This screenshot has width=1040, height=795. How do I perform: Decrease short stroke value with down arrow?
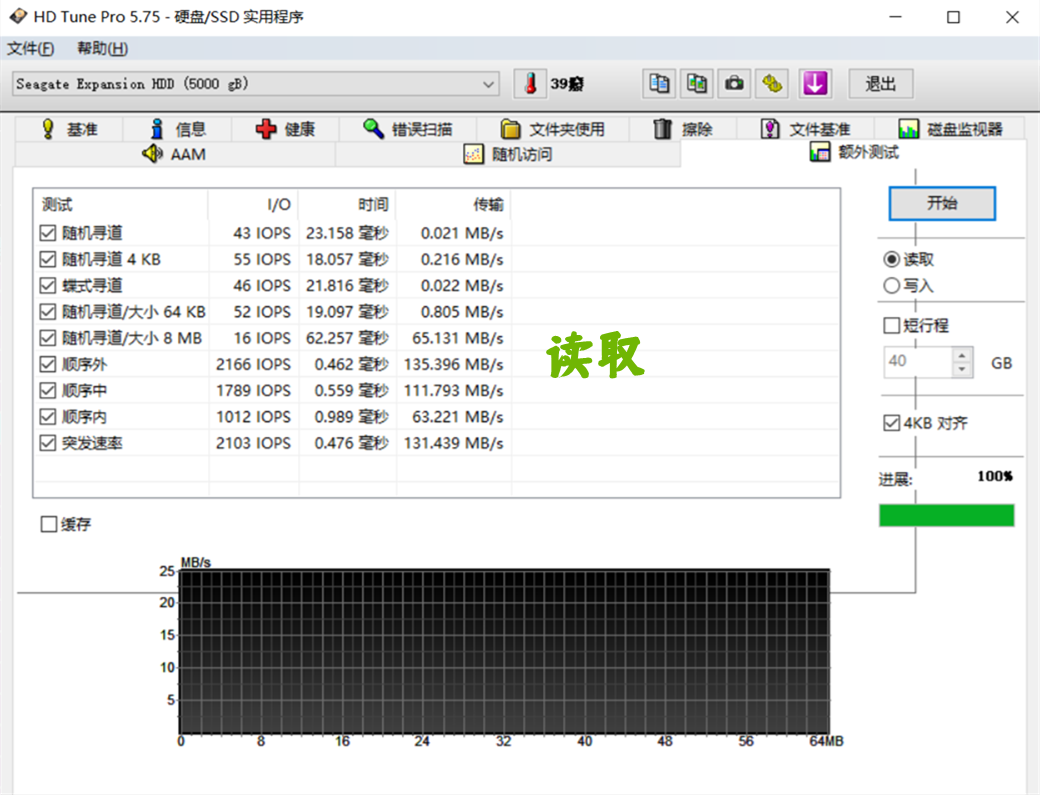tap(962, 369)
